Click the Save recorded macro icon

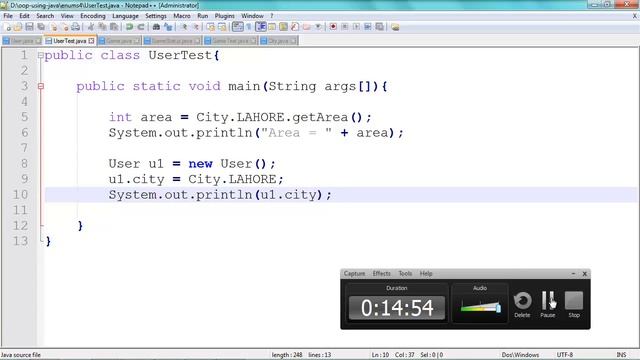pyautogui.click(x=380, y=27)
